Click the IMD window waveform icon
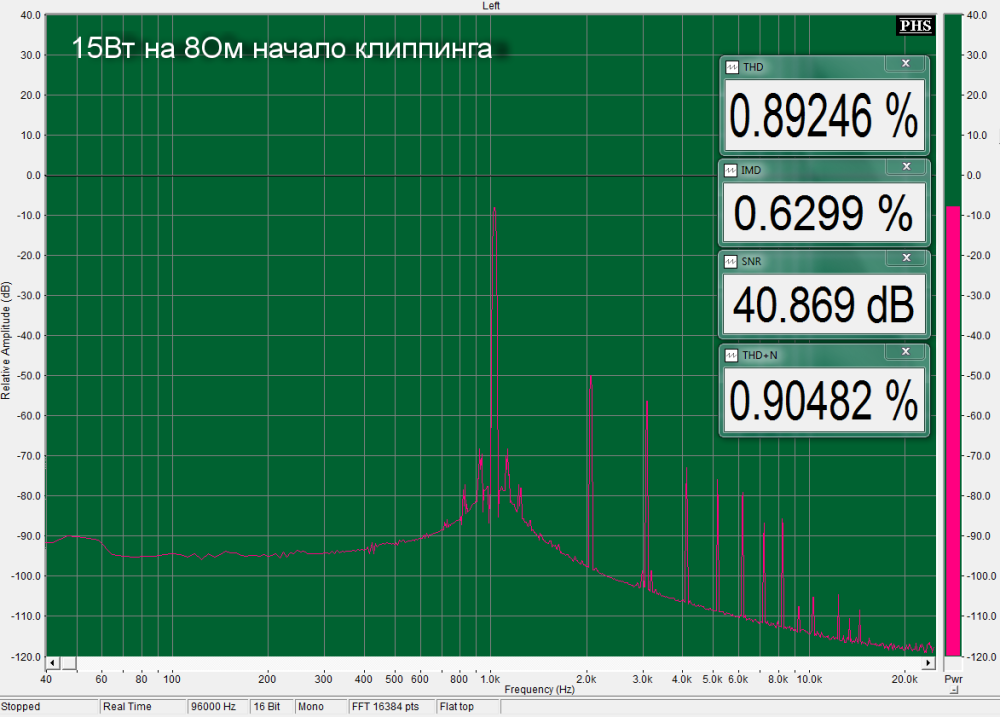 coord(731,170)
